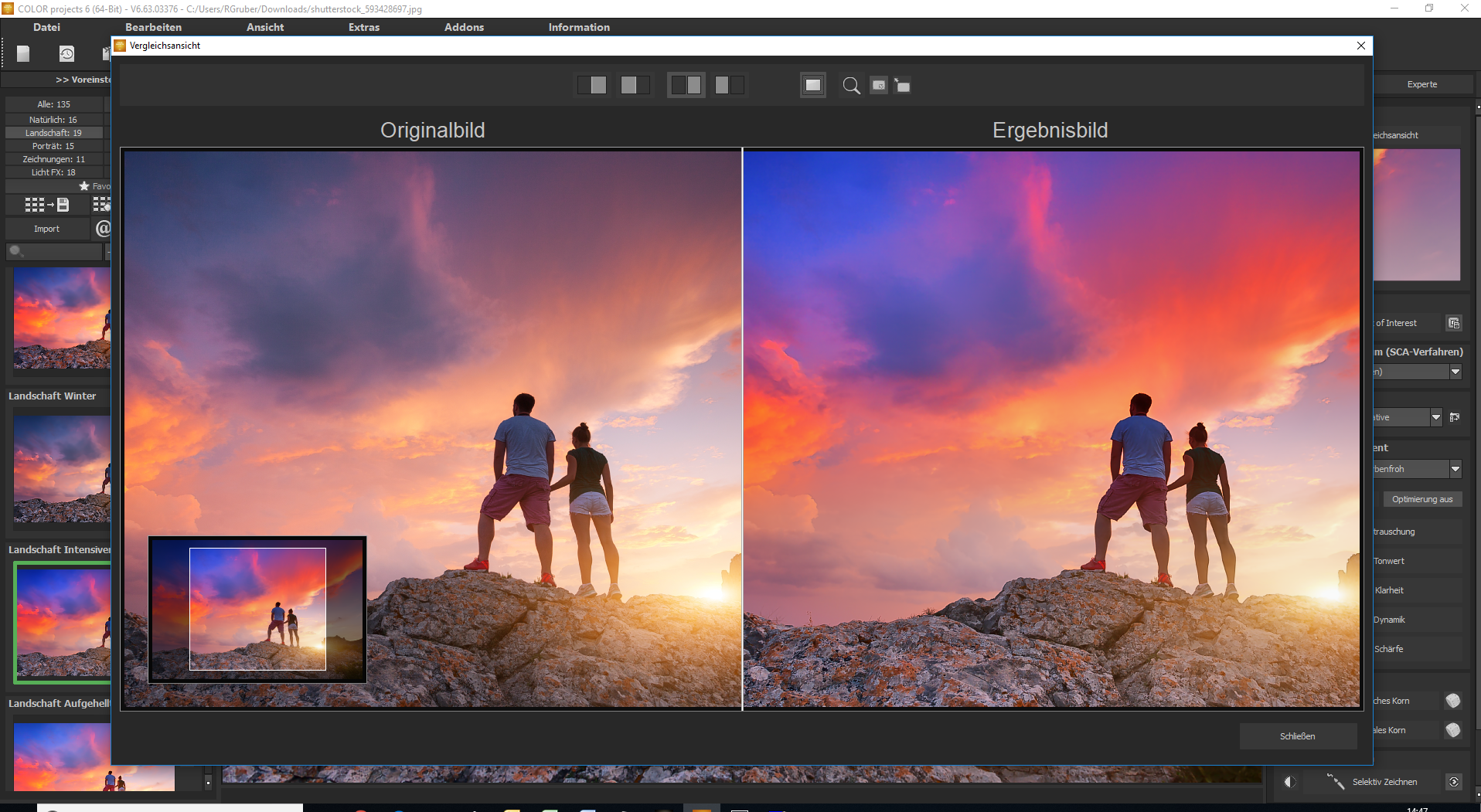Activate the left-right comparison view icon
1481x812 pixels.
point(686,85)
